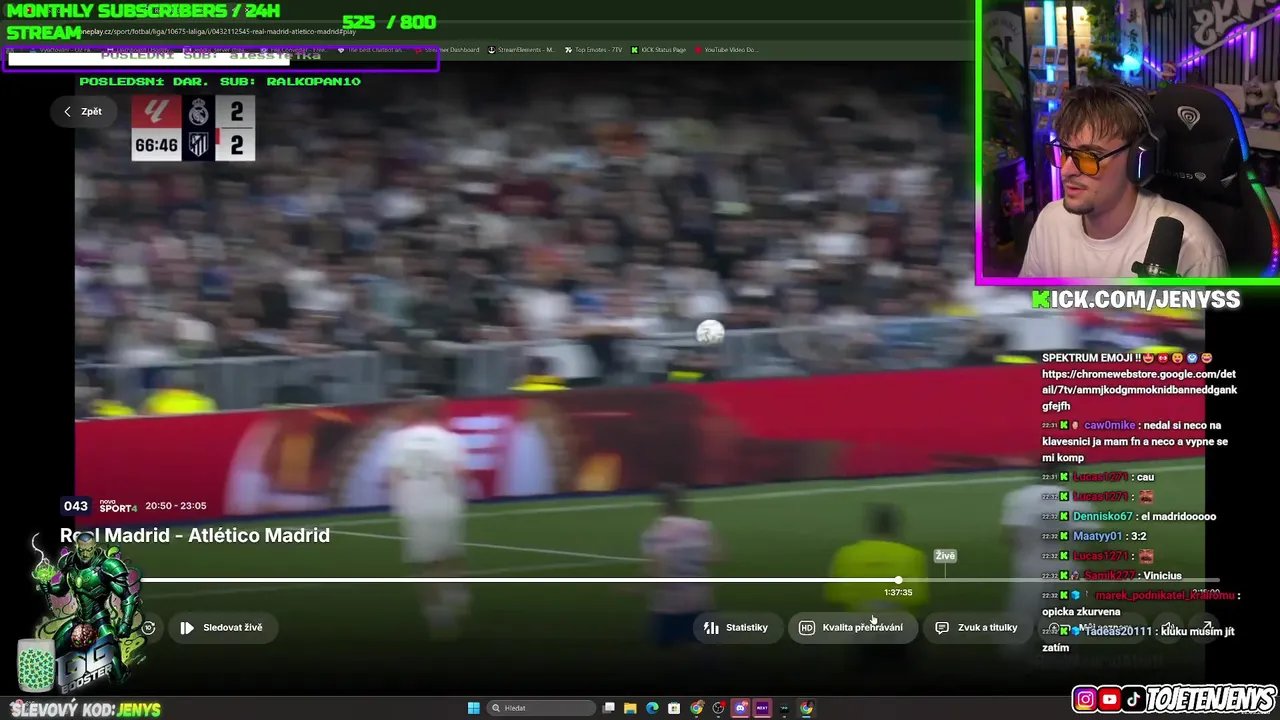Click the Dennisko67 username in chat
The width and height of the screenshot is (1280, 720).
tap(1103, 517)
